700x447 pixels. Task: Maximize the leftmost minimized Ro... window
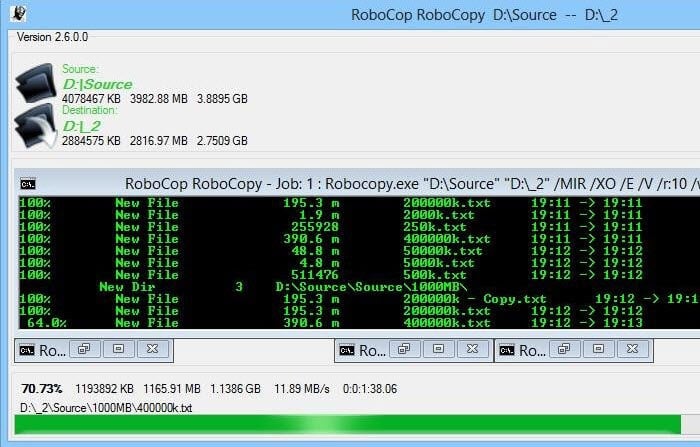118,349
